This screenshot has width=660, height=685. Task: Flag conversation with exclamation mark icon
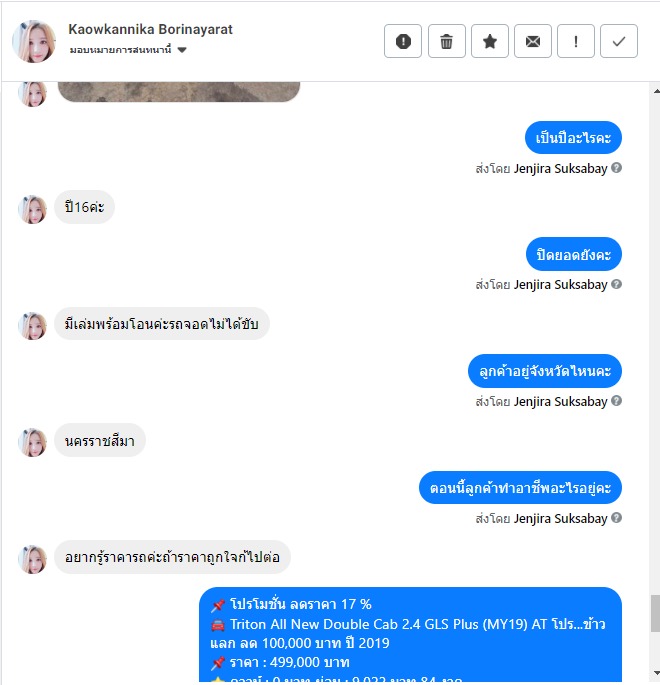pyautogui.click(x=576, y=42)
